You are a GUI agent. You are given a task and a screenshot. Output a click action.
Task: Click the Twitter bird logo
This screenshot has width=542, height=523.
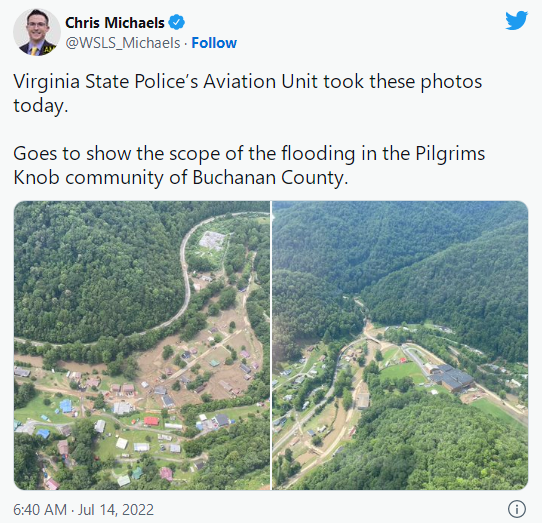(516, 20)
